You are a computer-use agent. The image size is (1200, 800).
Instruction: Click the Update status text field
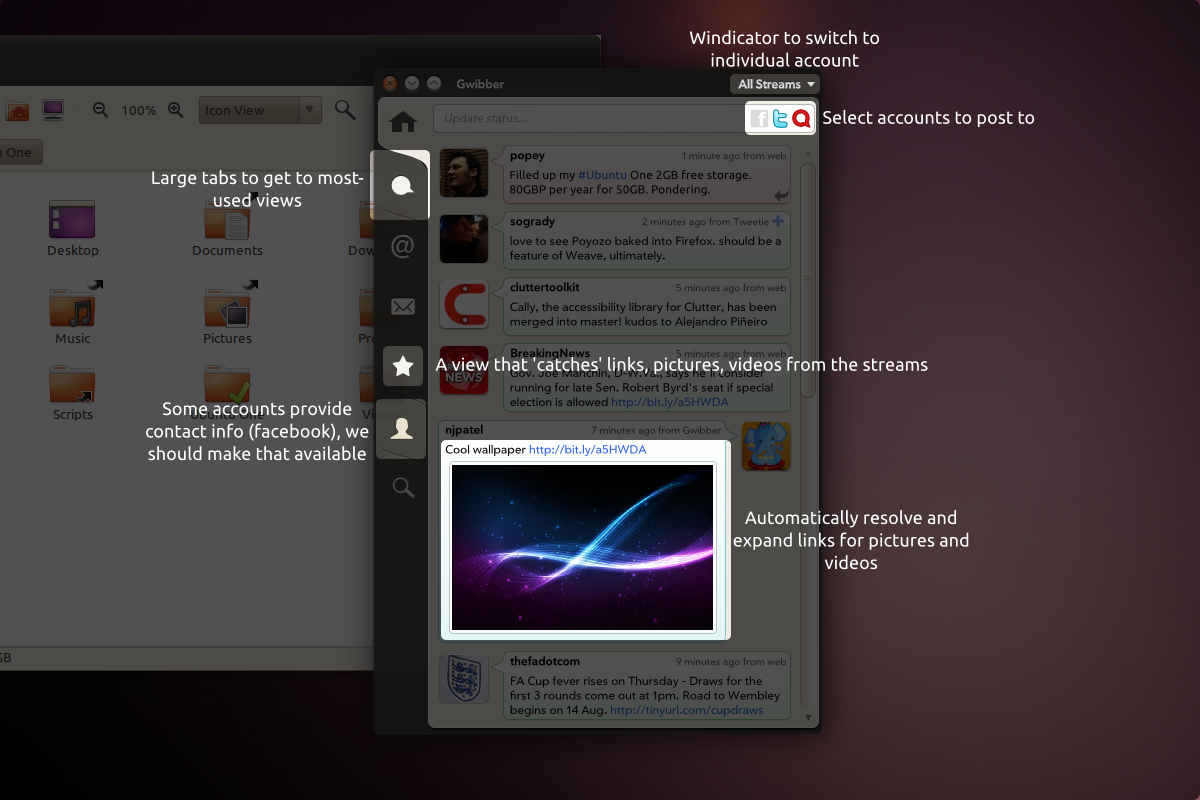coord(590,119)
